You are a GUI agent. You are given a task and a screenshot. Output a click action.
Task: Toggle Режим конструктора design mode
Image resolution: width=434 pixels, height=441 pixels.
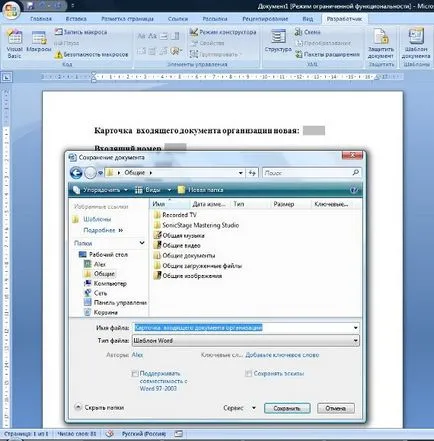click(x=223, y=32)
